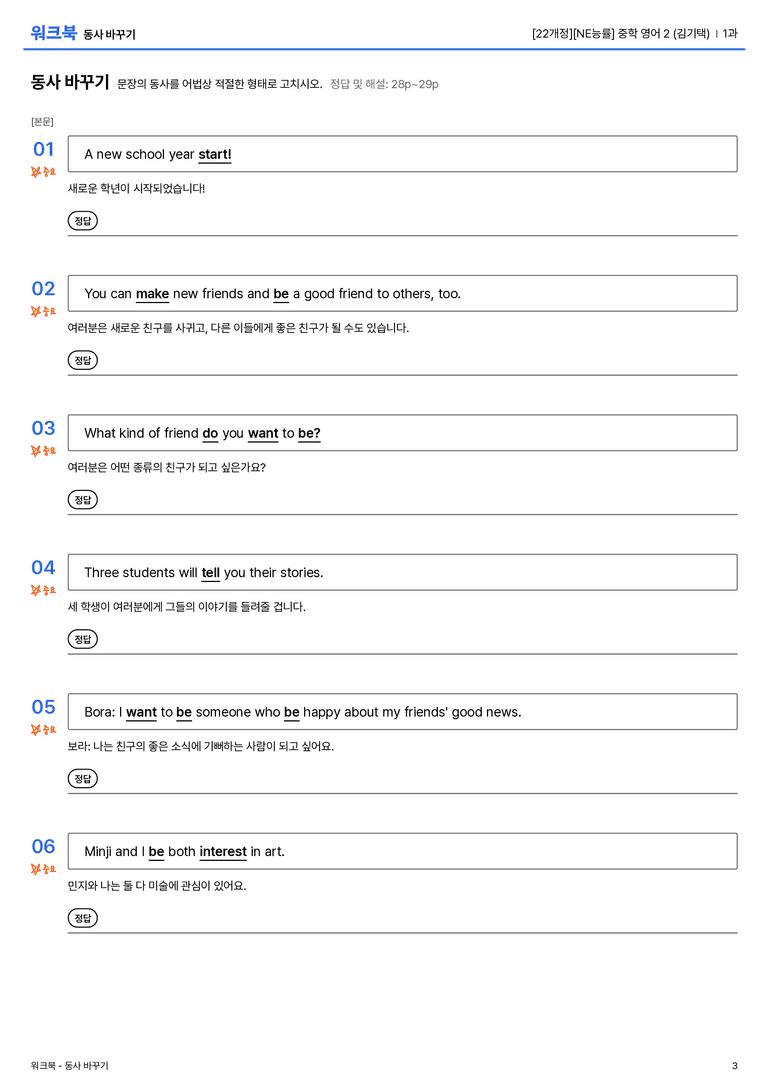Click the 중요 star icon under question 04
Image resolution: width=768 pixels, height=1087 pixels.
click(x=36, y=589)
